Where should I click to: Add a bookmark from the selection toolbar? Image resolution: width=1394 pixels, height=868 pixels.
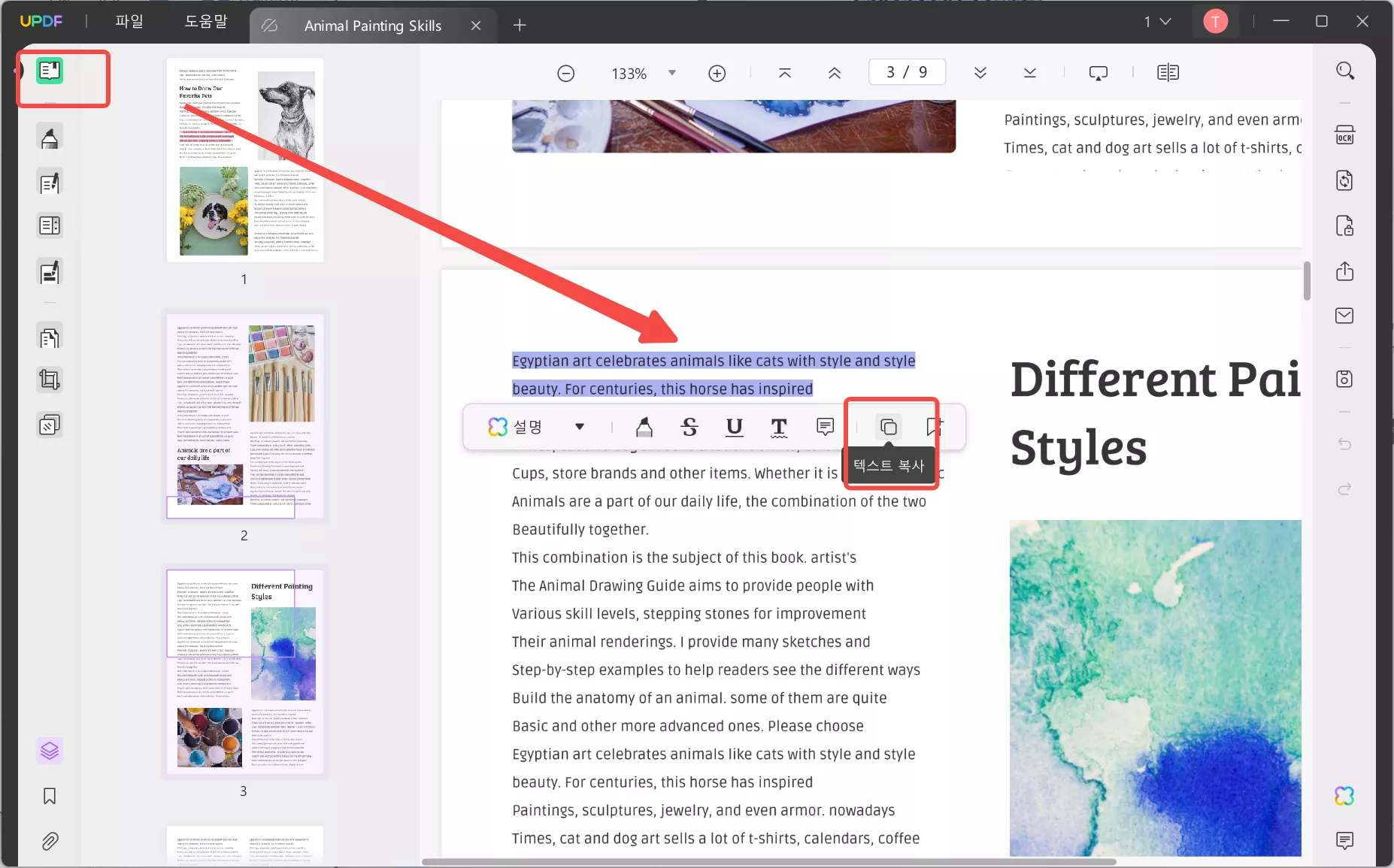(x=934, y=427)
